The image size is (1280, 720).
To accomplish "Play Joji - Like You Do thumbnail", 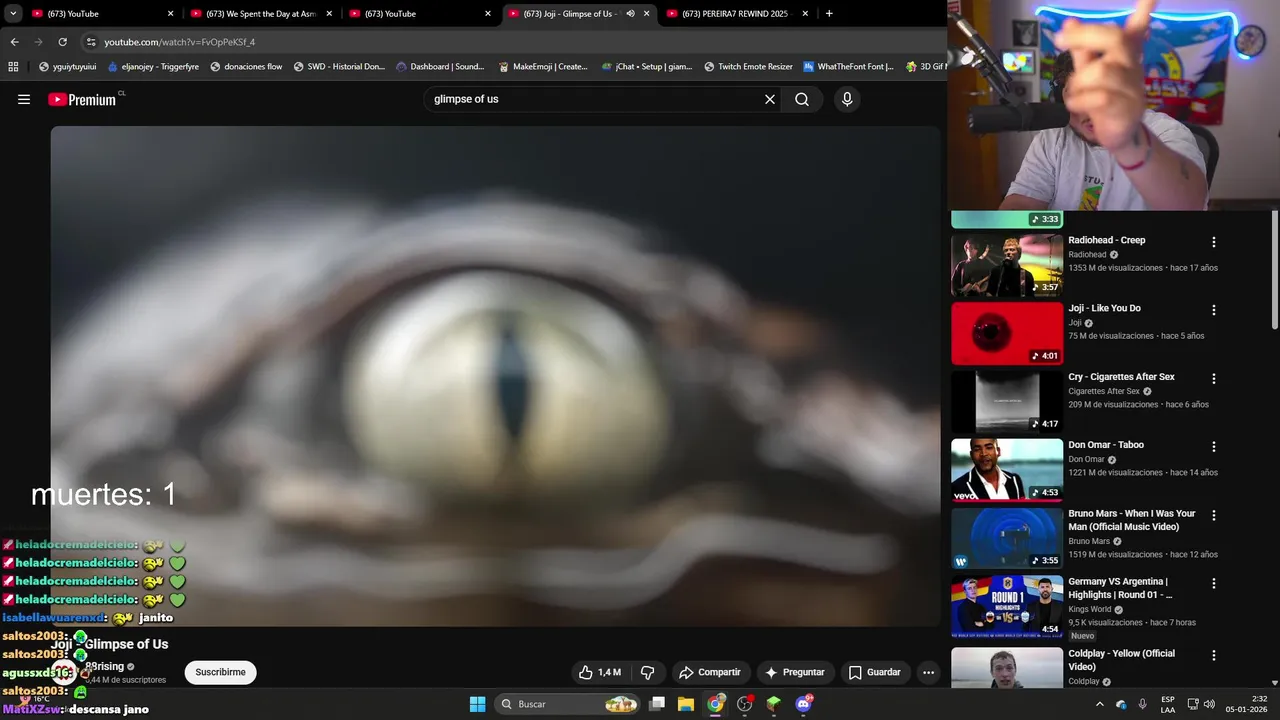I will 1007,334.
